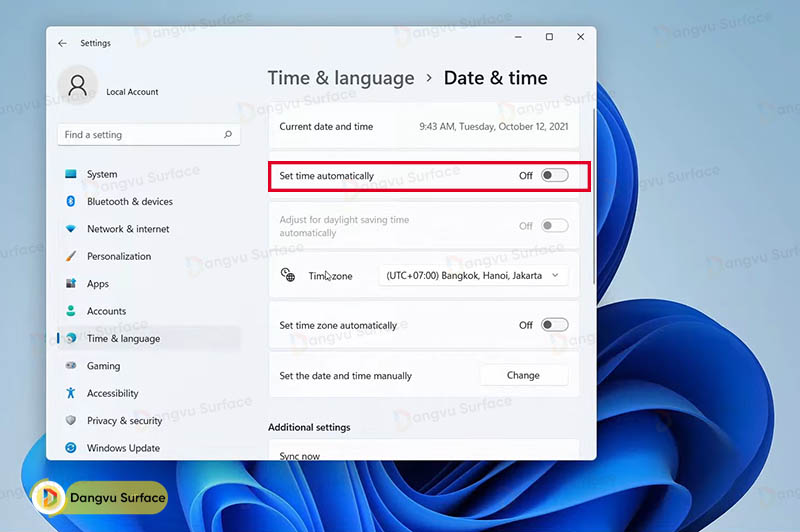Click the Accounts person icon
This screenshot has width=800, height=532.
[71, 311]
